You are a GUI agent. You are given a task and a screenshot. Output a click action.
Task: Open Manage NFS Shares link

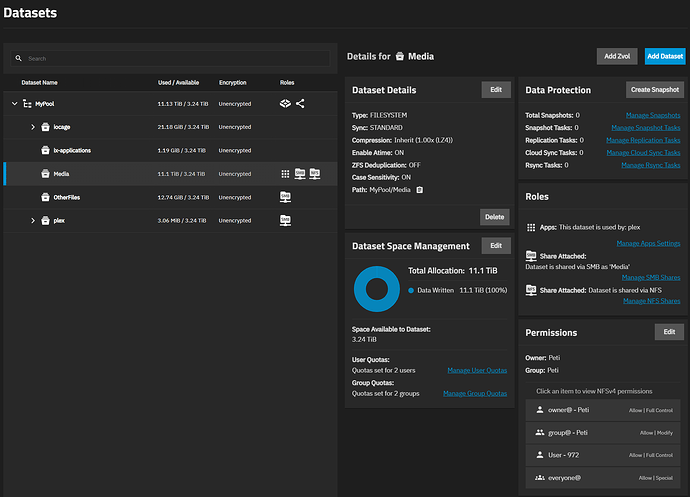pos(652,301)
